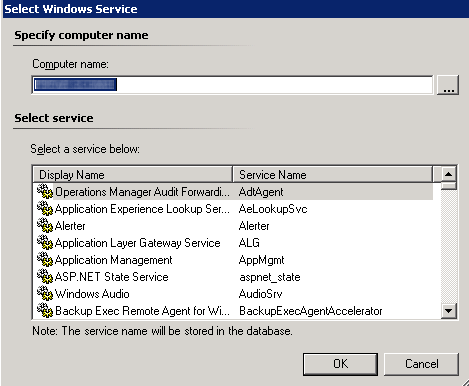Confirm selection with the OK button
Screen dimensions: 469x386
point(340,364)
